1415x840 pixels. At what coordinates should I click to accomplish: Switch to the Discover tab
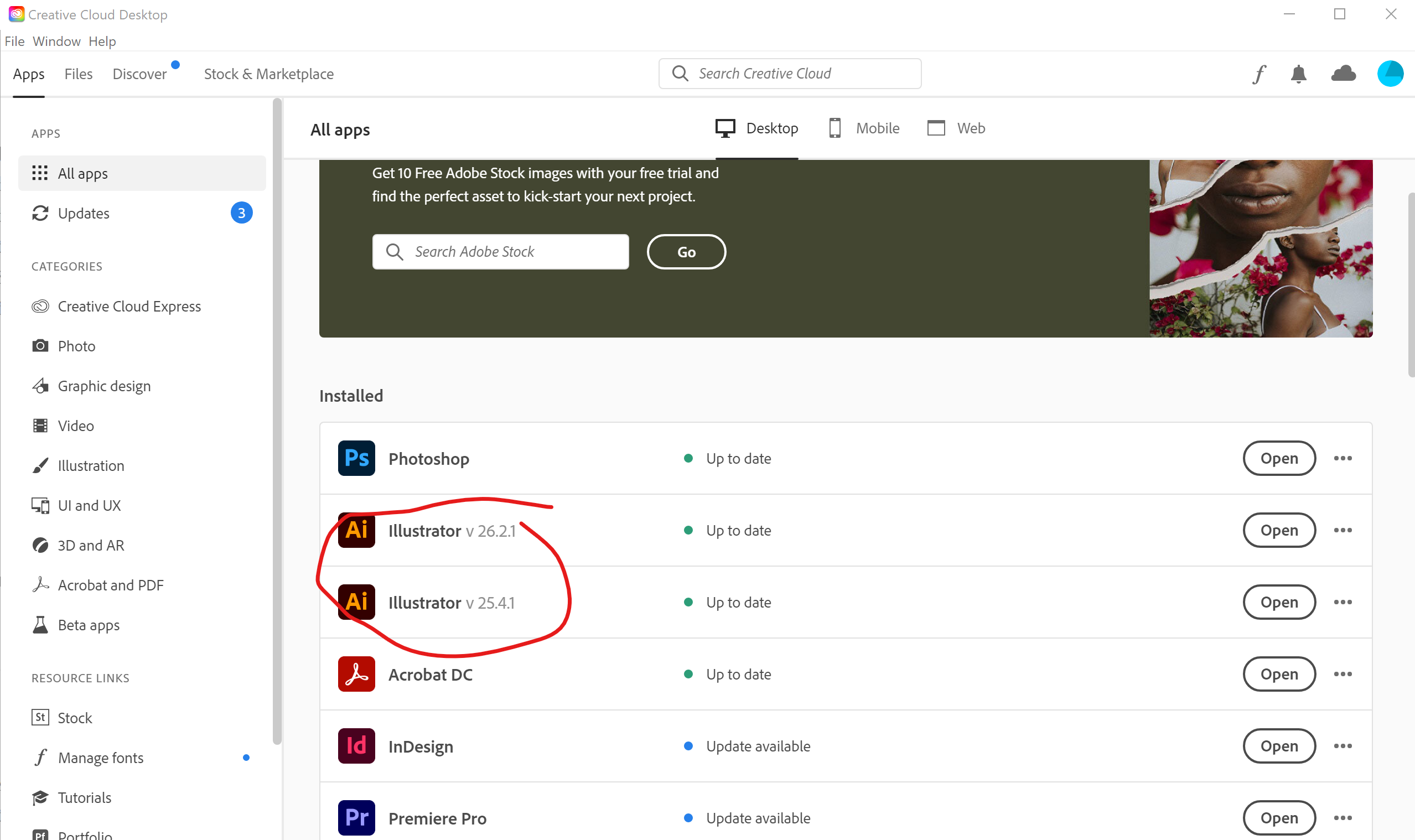pos(140,74)
